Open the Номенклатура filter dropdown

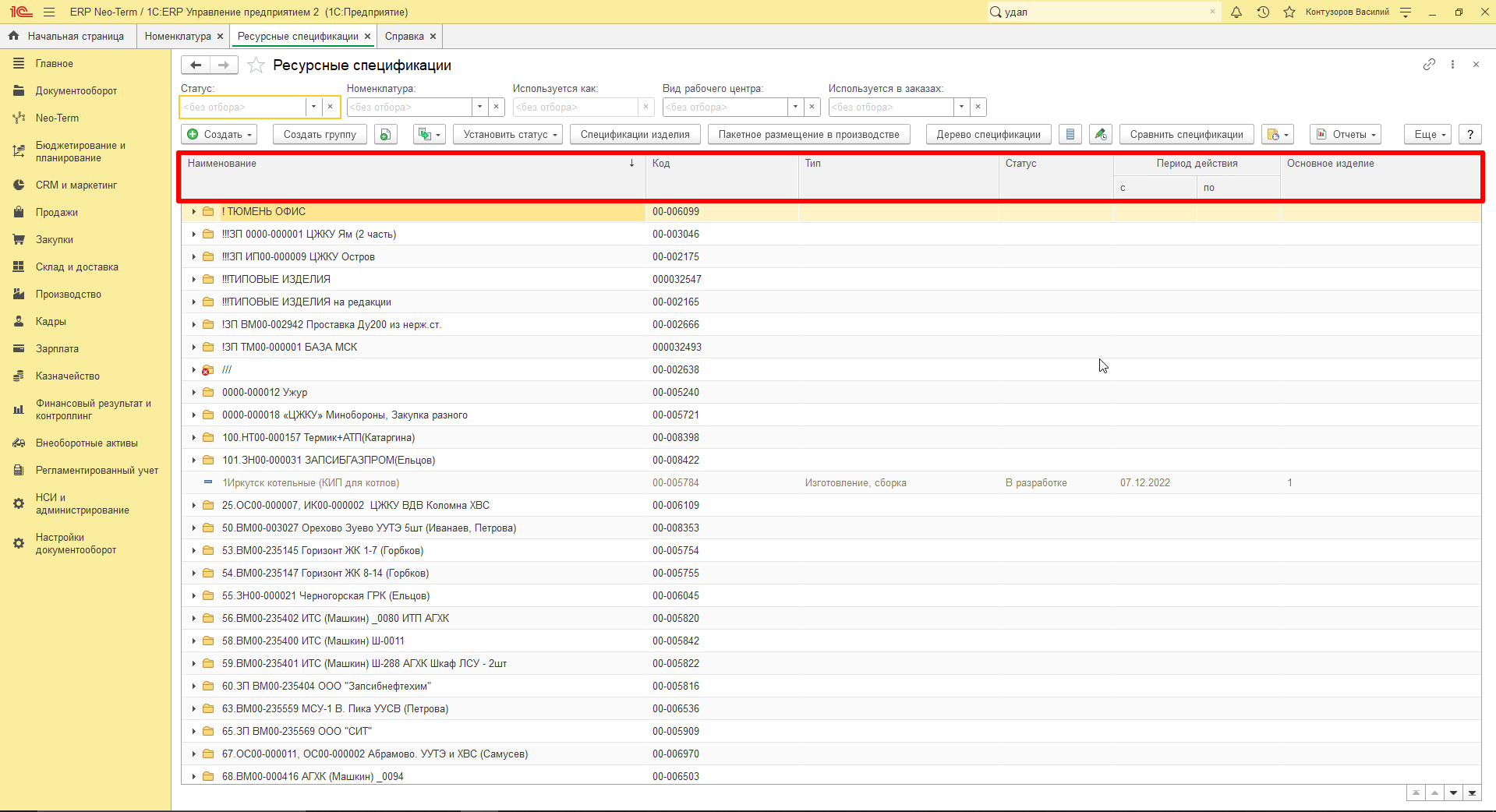coord(479,107)
